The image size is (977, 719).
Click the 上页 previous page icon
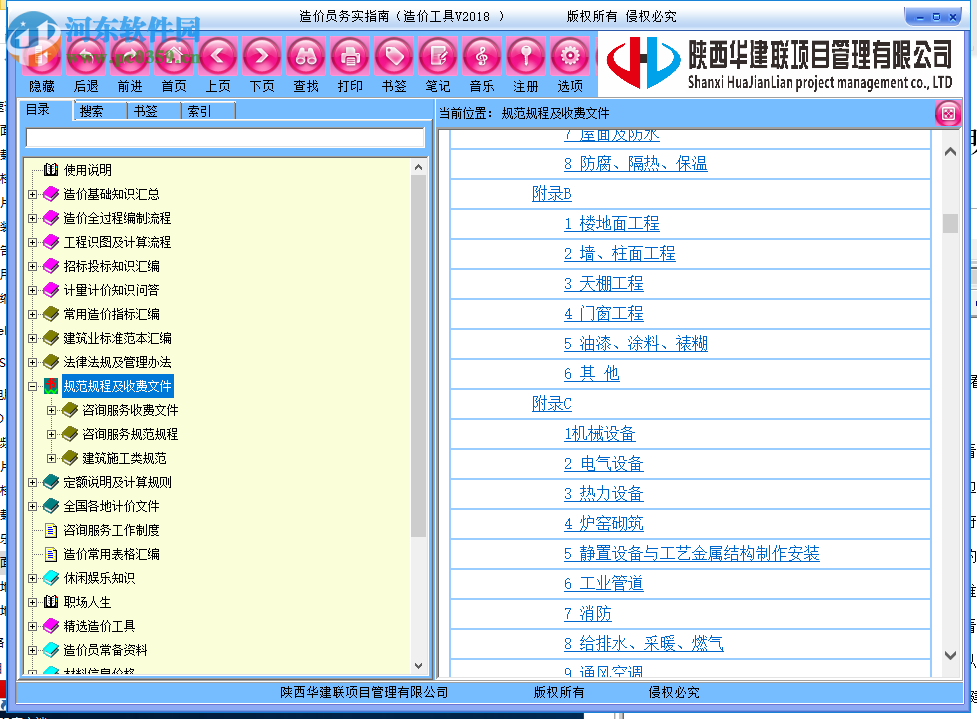(218, 57)
